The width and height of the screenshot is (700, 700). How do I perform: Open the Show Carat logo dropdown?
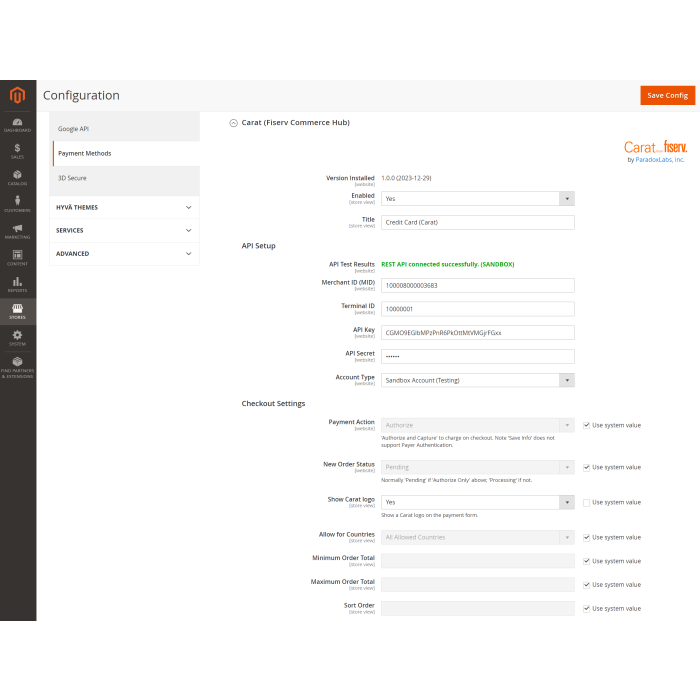click(x=478, y=502)
